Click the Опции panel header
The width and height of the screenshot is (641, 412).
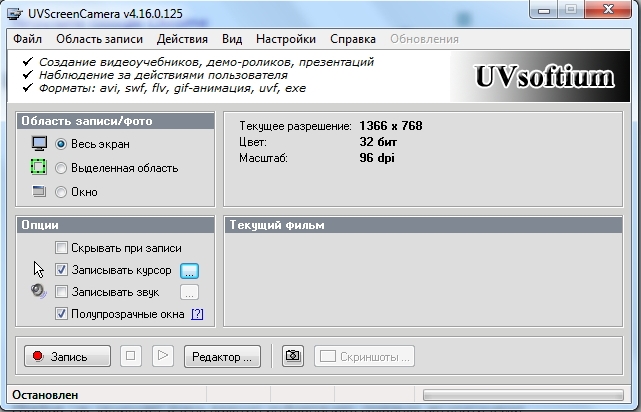[116, 225]
